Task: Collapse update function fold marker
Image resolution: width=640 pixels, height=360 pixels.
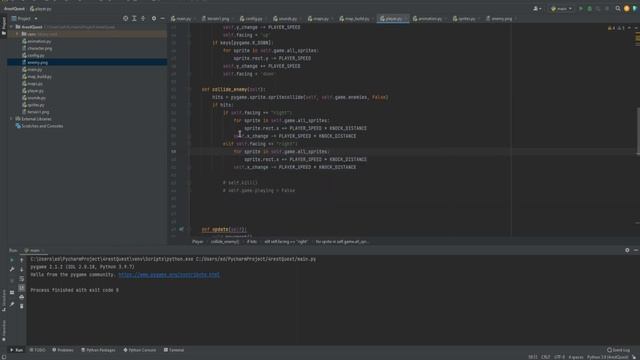Action: (189, 229)
